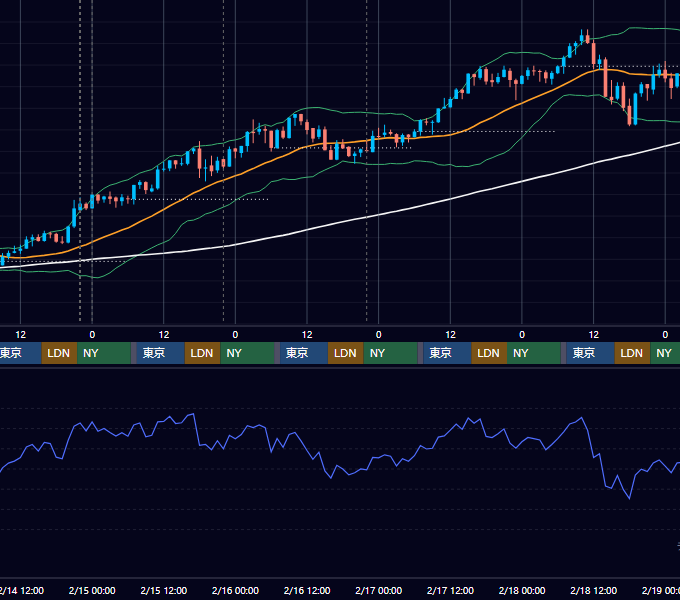Image resolution: width=680 pixels, height=600 pixels.
Task: Select the 東京 session label on 2/15
Action: coord(160,353)
